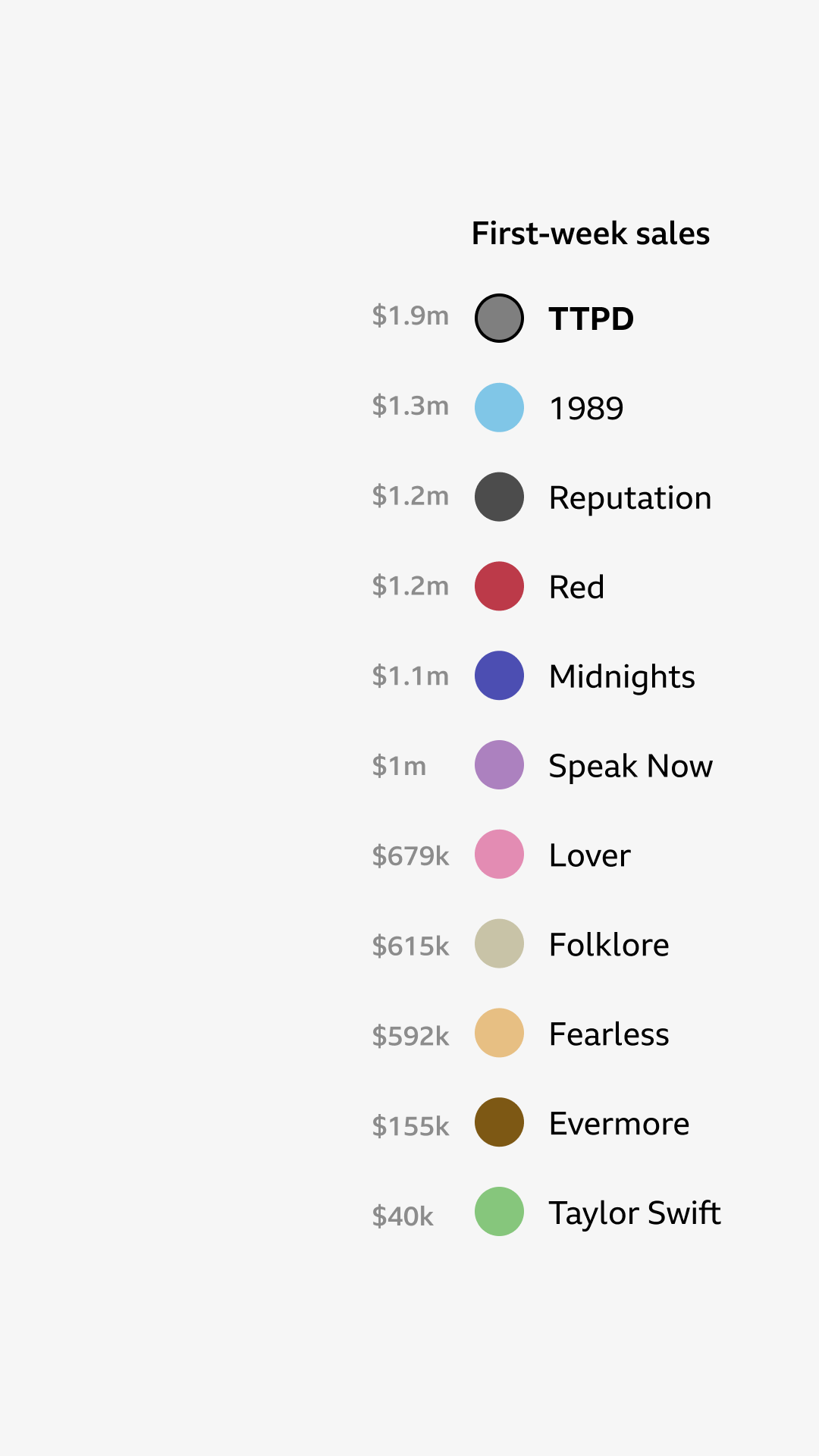Click the beige Folklore circle
819x1456 pixels.
coord(499,943)
